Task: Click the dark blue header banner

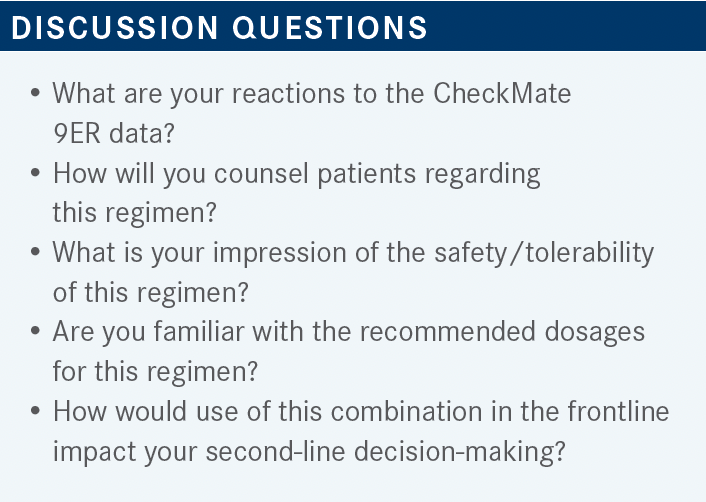Action: tap(353, 26)
